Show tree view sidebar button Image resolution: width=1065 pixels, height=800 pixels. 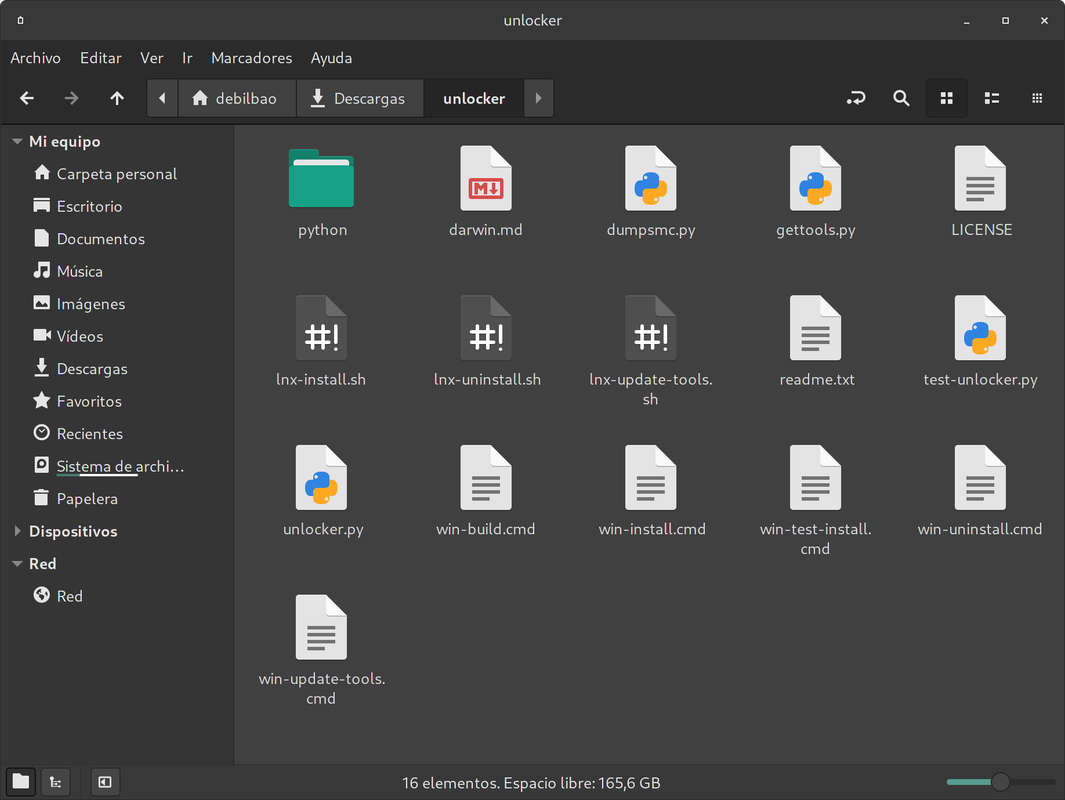(56, 782)
